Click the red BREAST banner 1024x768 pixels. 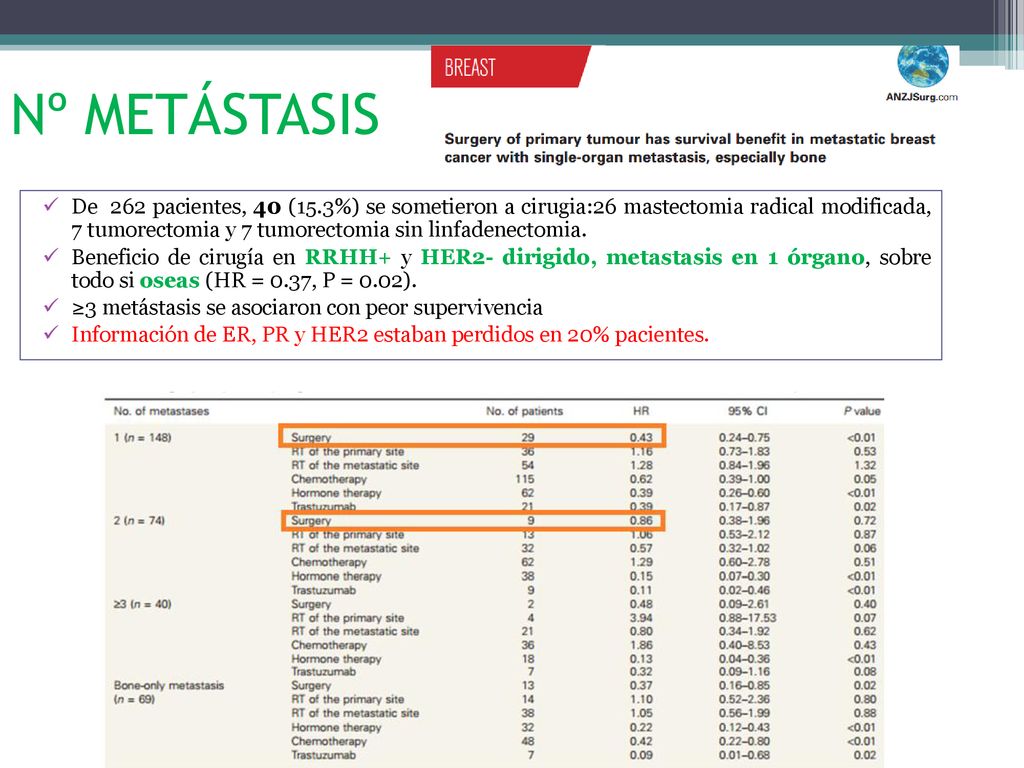(511, 67)
